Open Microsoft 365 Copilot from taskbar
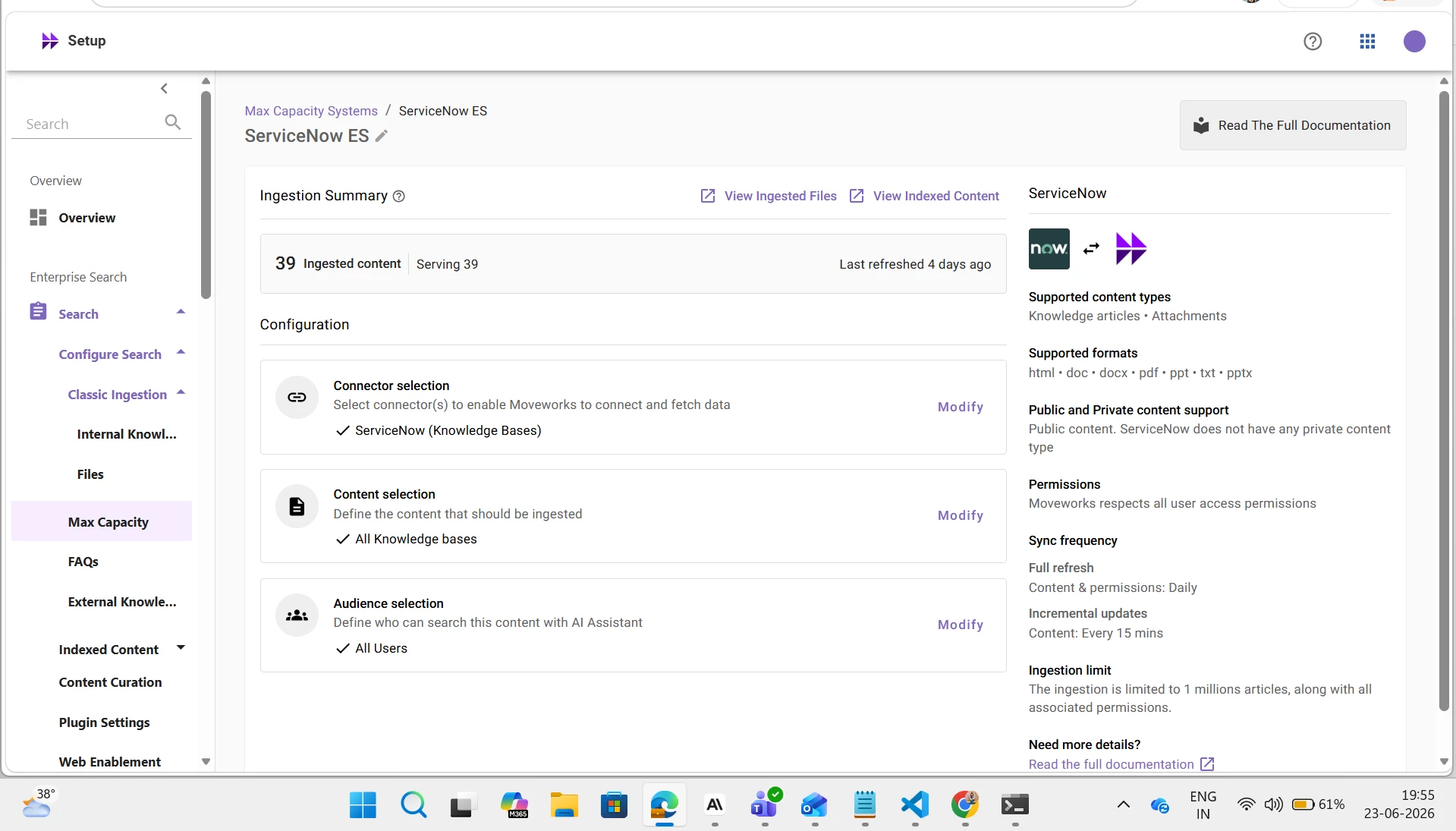The width and height of the screenshot is (1456, 831). [x=514, y=805]
